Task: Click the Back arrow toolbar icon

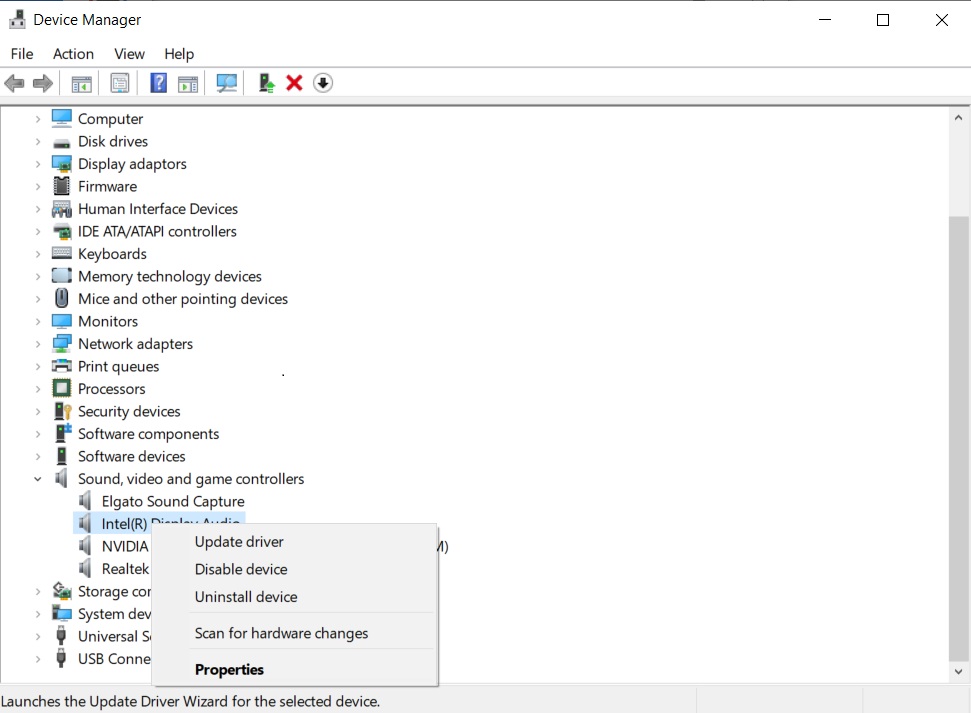Action: (x=14, y=83)
